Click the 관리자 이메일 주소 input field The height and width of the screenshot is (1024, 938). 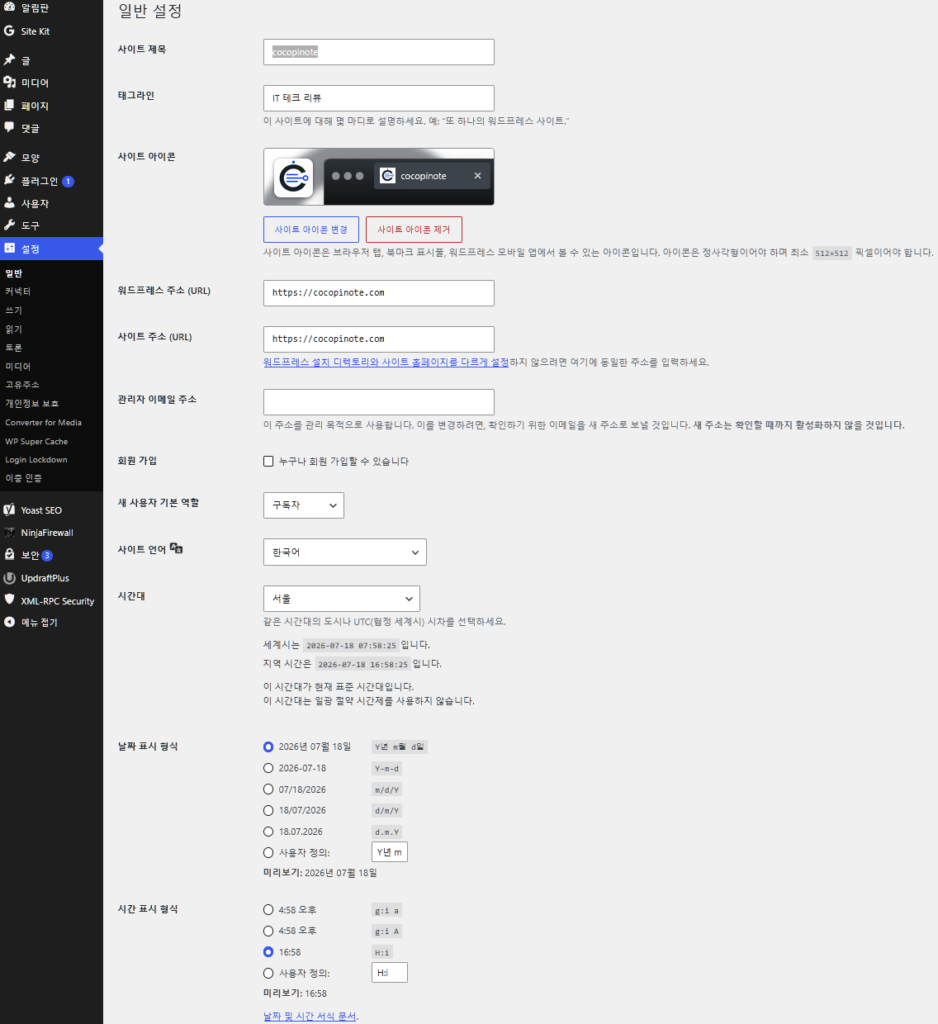click(379, 402)
